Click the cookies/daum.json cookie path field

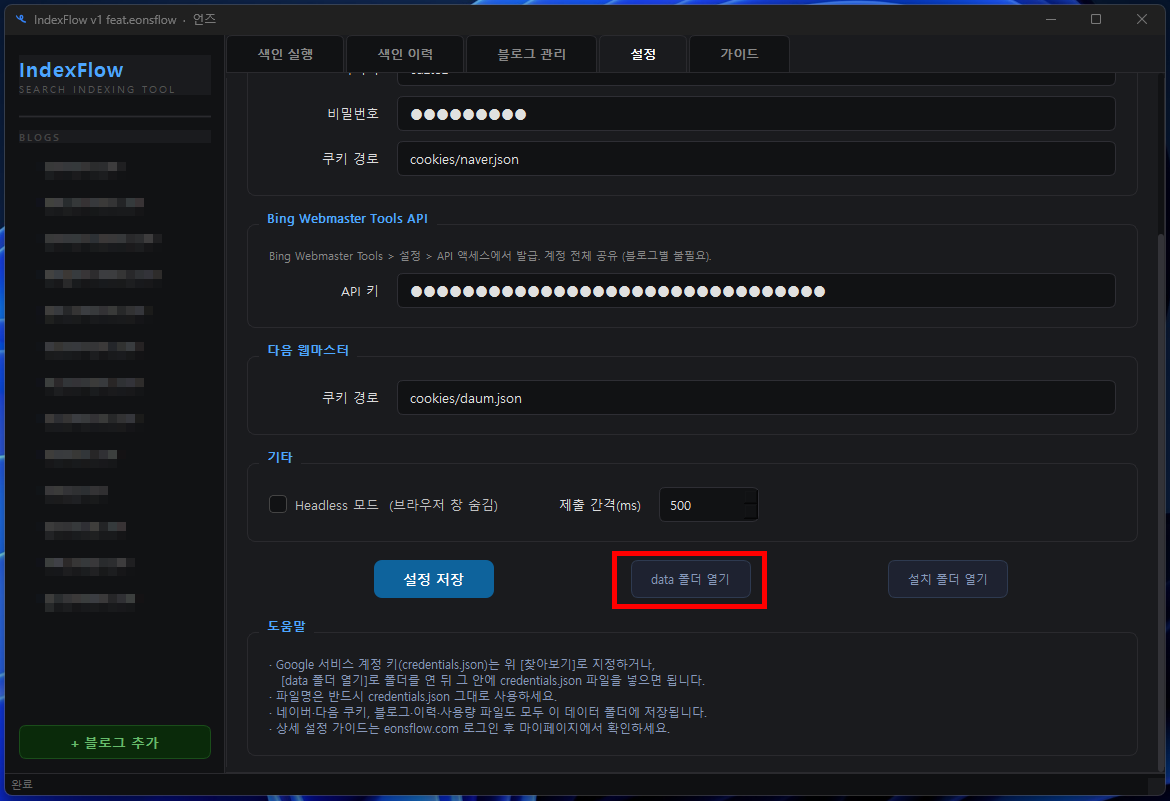click(756, 398)
